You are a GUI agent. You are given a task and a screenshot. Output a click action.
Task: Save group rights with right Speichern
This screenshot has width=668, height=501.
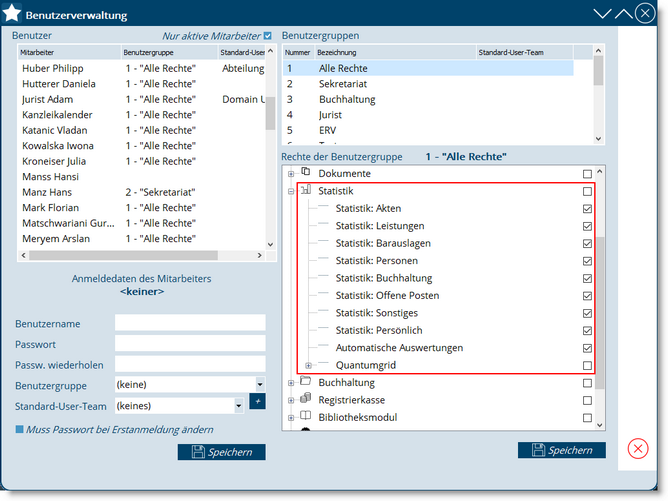click(561, 450)
